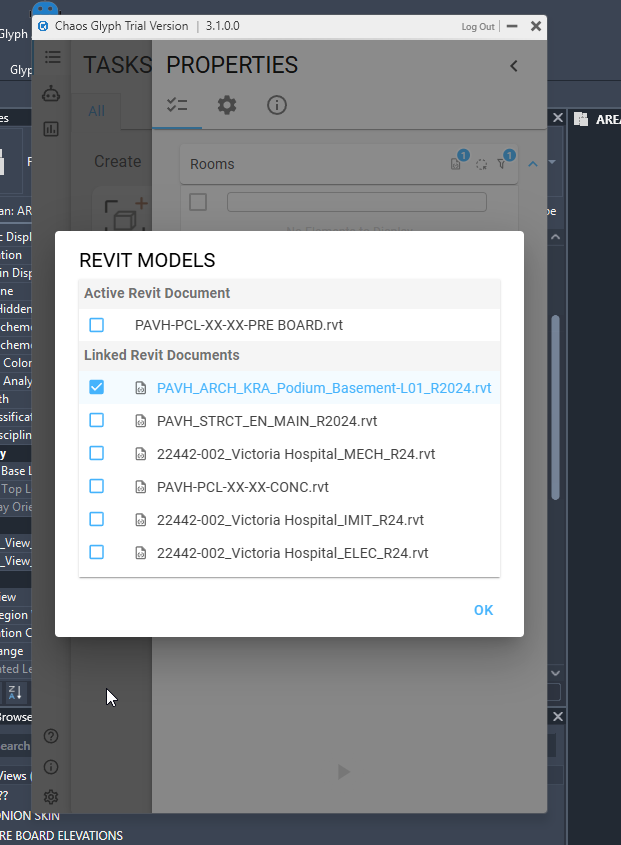The width and height of the screenshot is (621, 845).
Task: Tick the Victoria Hospital MECH model checkbox
Action: coord(97,454)
